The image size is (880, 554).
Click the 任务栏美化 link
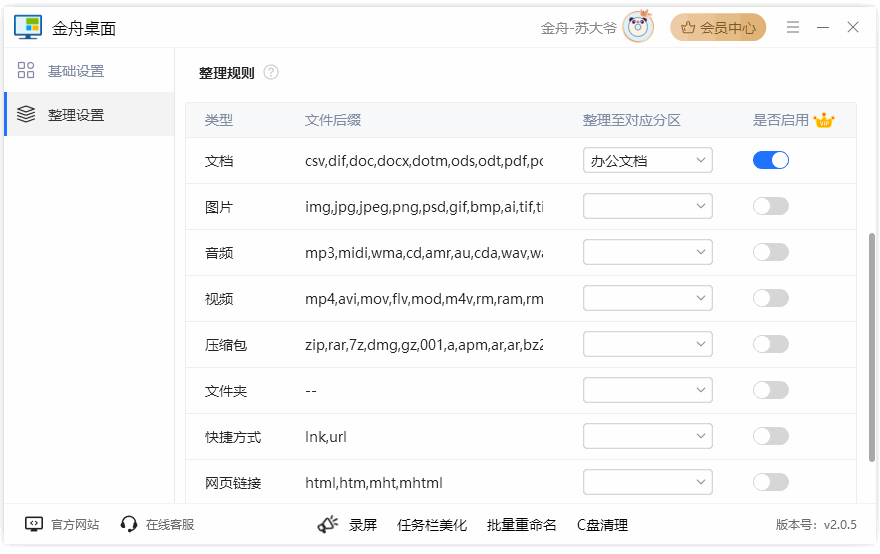coord(432,524)
